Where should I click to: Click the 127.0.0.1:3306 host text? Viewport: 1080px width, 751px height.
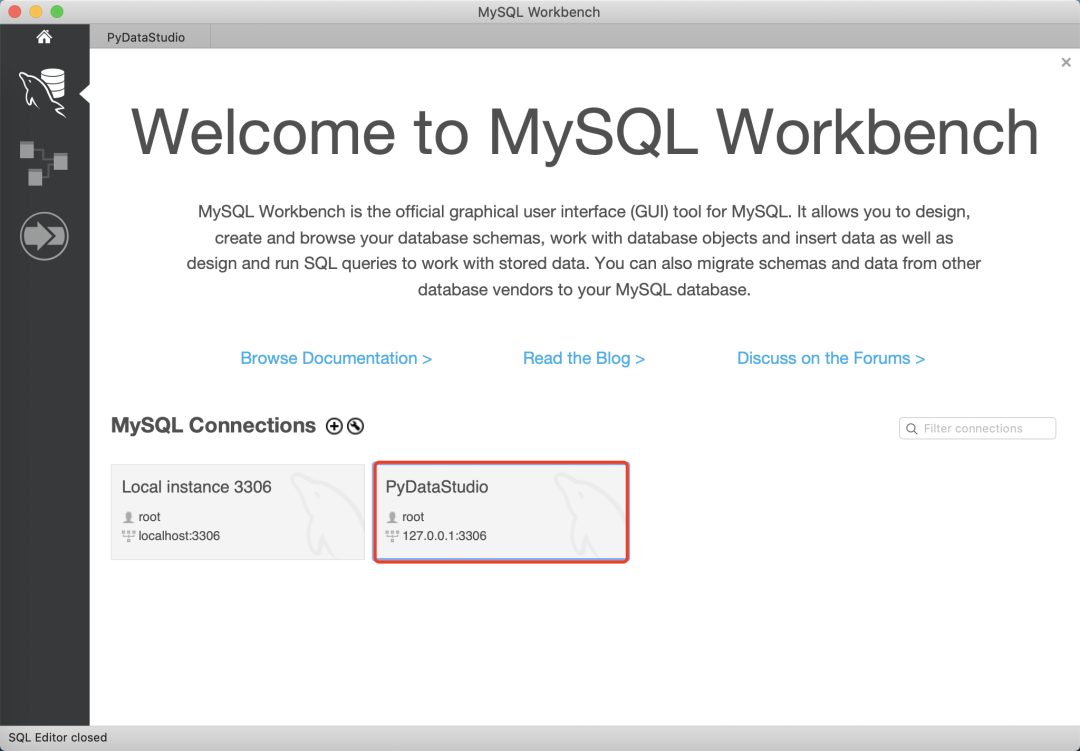(444, 535)
